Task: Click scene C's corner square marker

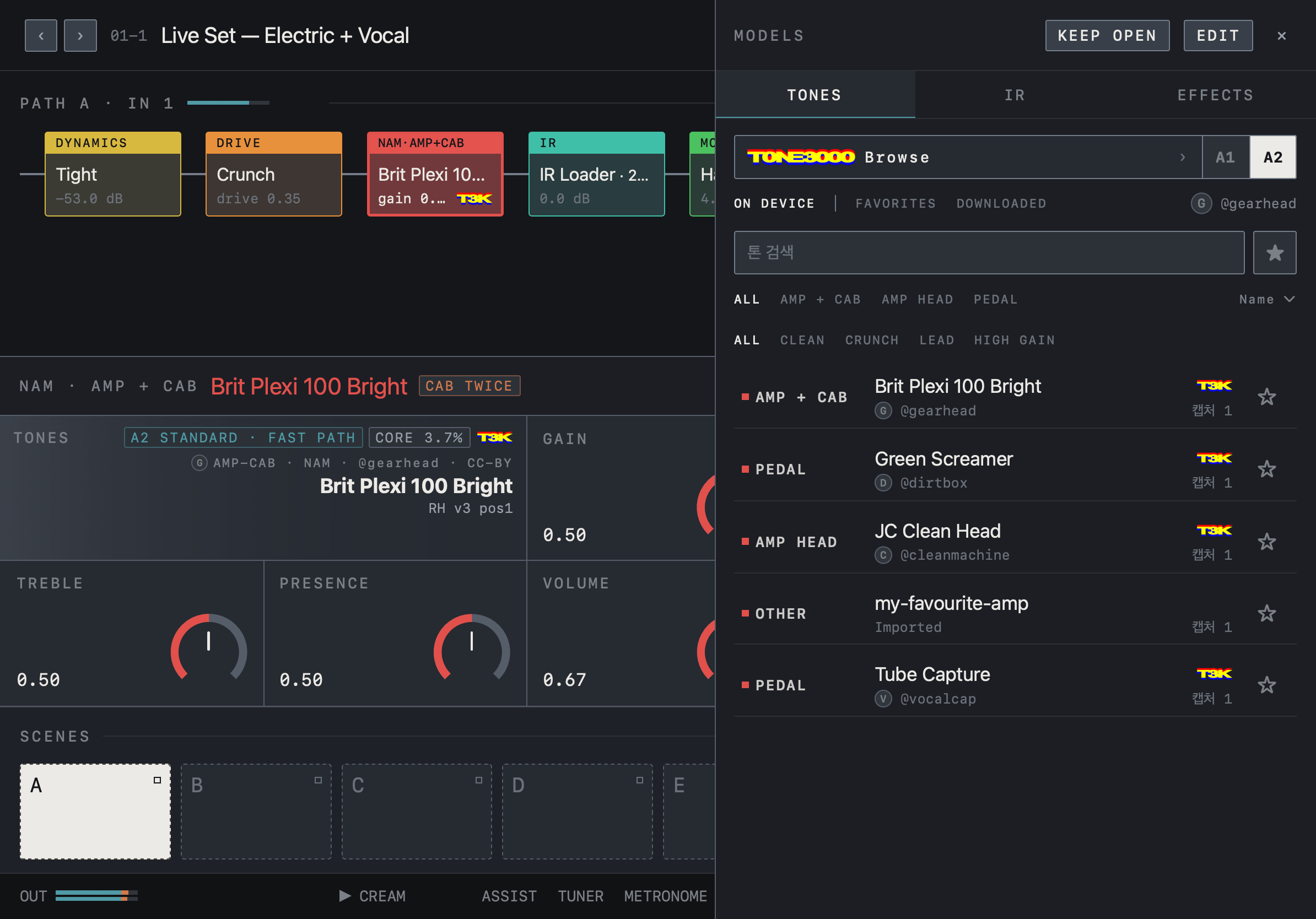Action: (478, 780)
